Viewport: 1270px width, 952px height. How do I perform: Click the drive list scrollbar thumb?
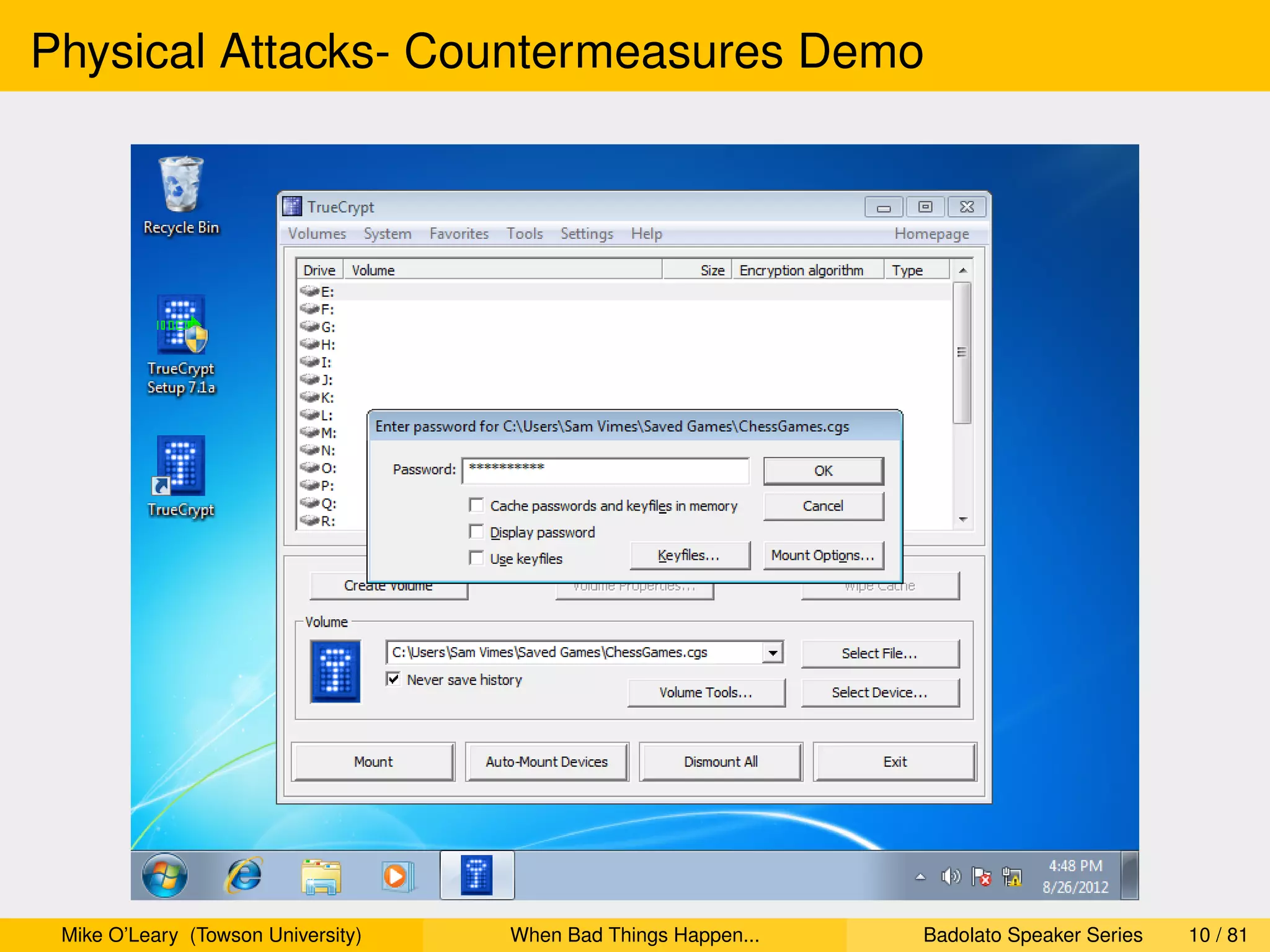(x=962, y=352)
